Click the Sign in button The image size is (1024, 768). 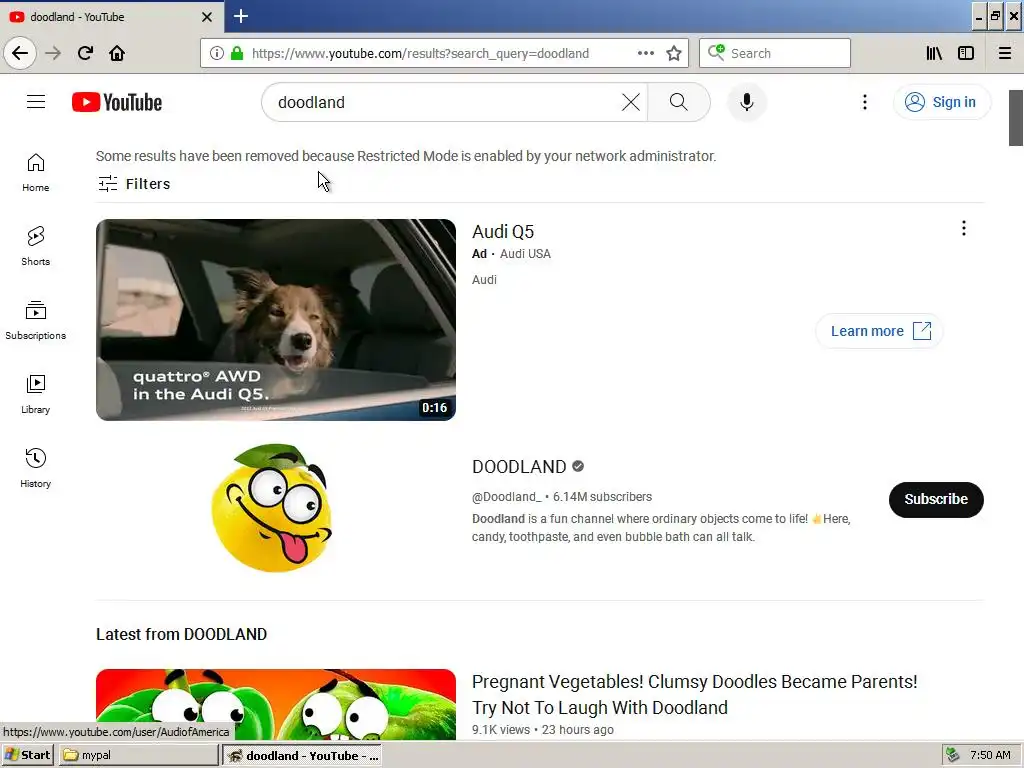(x=941, y=102)
